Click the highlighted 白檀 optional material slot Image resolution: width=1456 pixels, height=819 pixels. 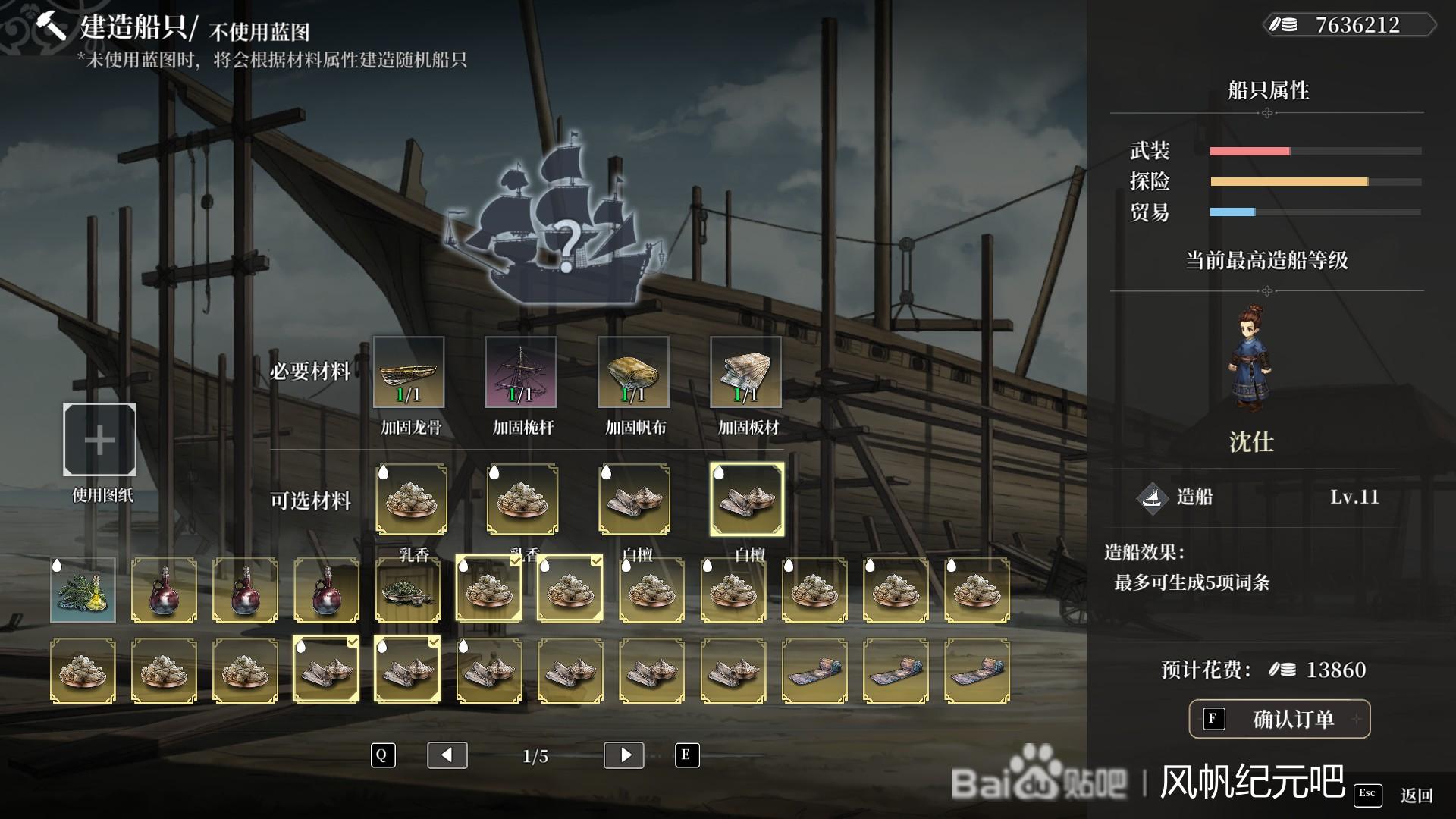747,500
